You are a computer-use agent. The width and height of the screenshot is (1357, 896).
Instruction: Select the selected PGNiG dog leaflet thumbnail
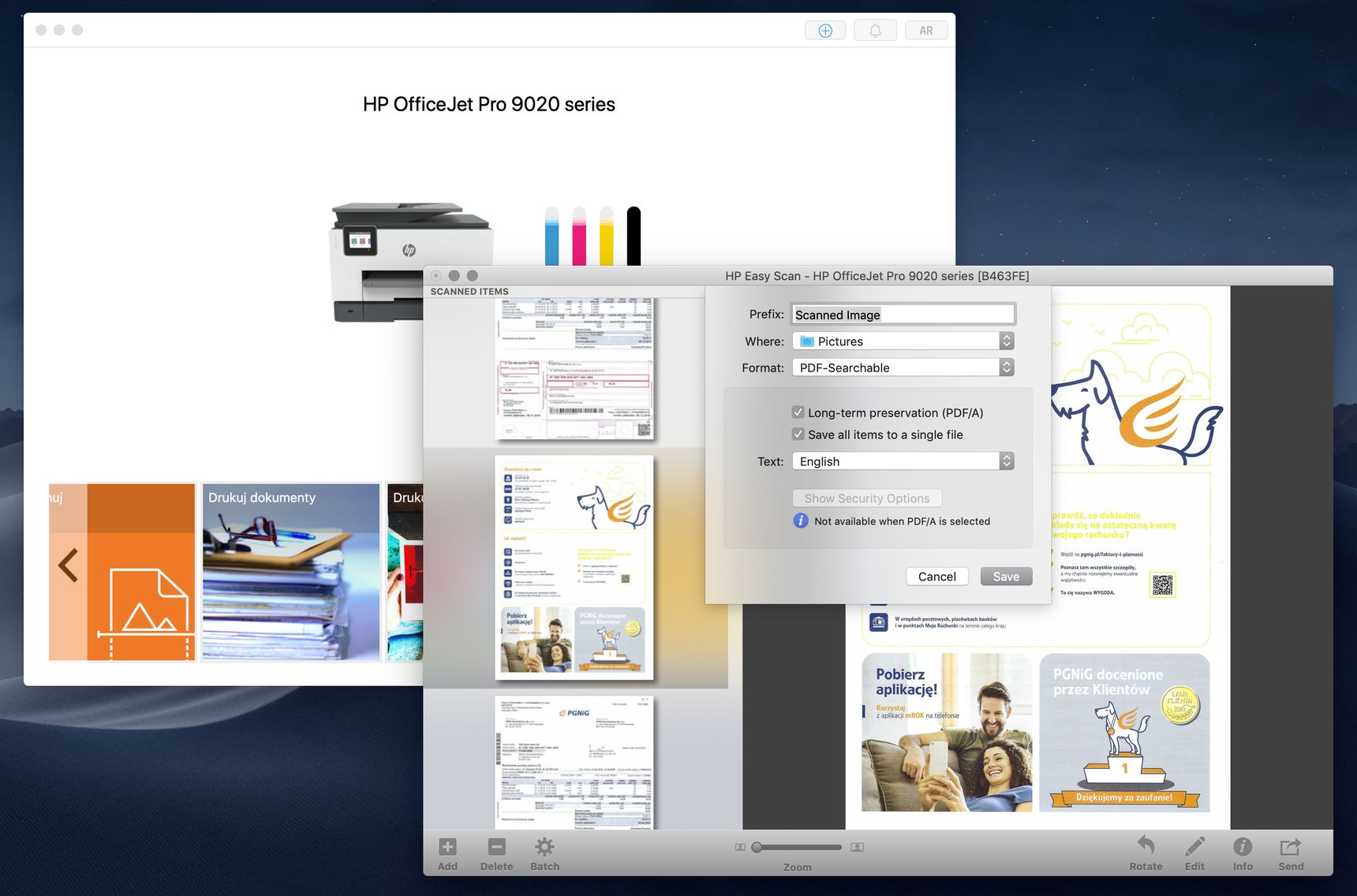click(x=574, y=568)
